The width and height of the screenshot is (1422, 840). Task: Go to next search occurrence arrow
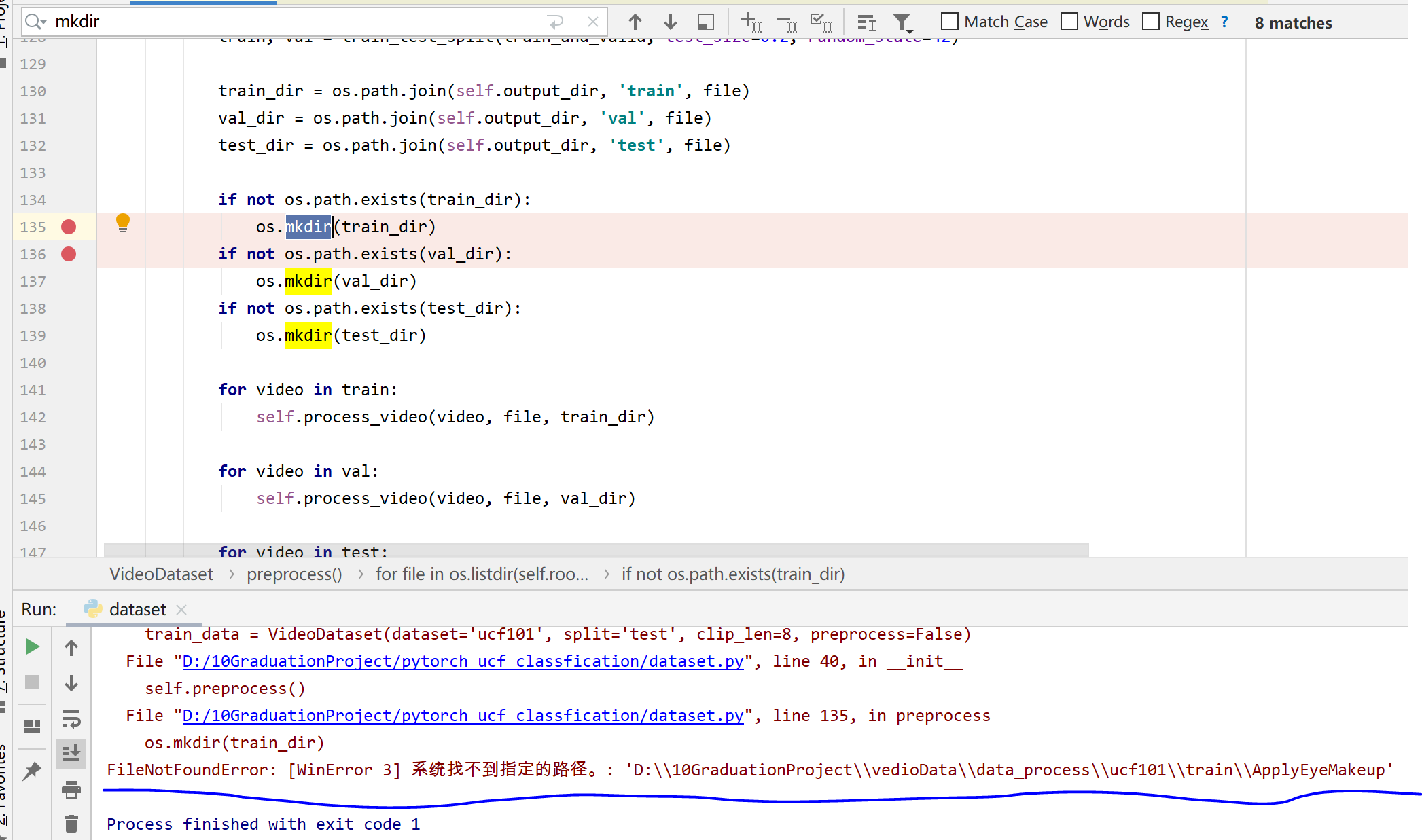click(x=670, y=22)
